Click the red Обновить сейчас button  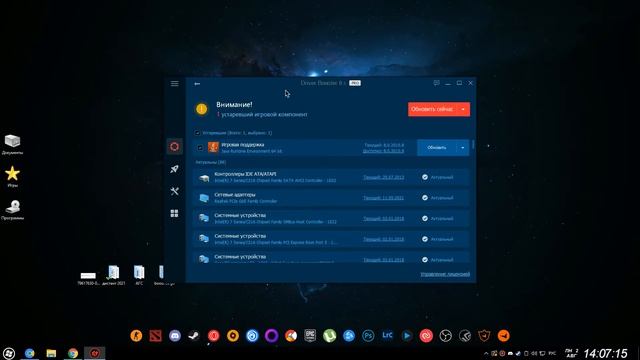433,109
